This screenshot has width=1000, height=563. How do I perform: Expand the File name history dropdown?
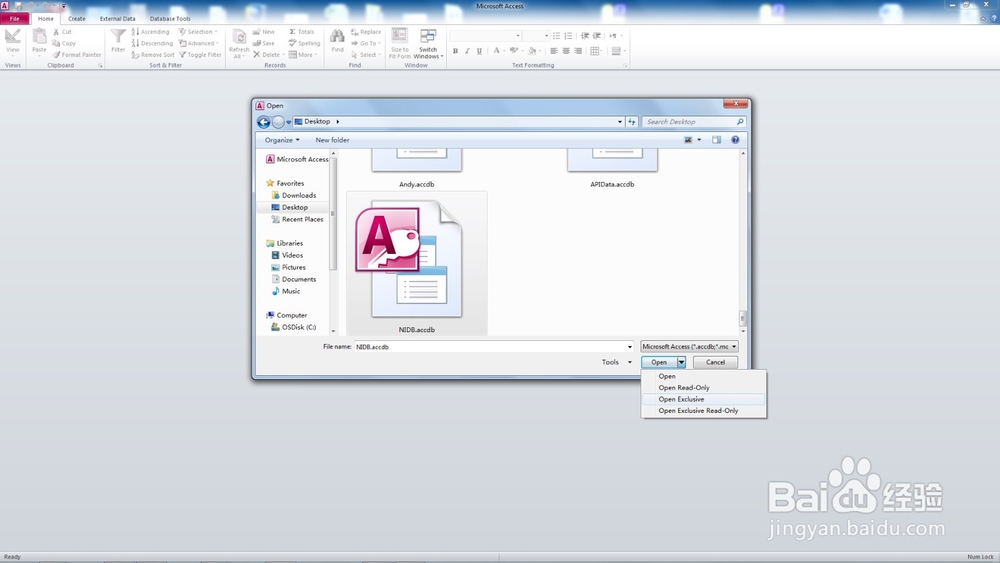(x=629, y=347)
